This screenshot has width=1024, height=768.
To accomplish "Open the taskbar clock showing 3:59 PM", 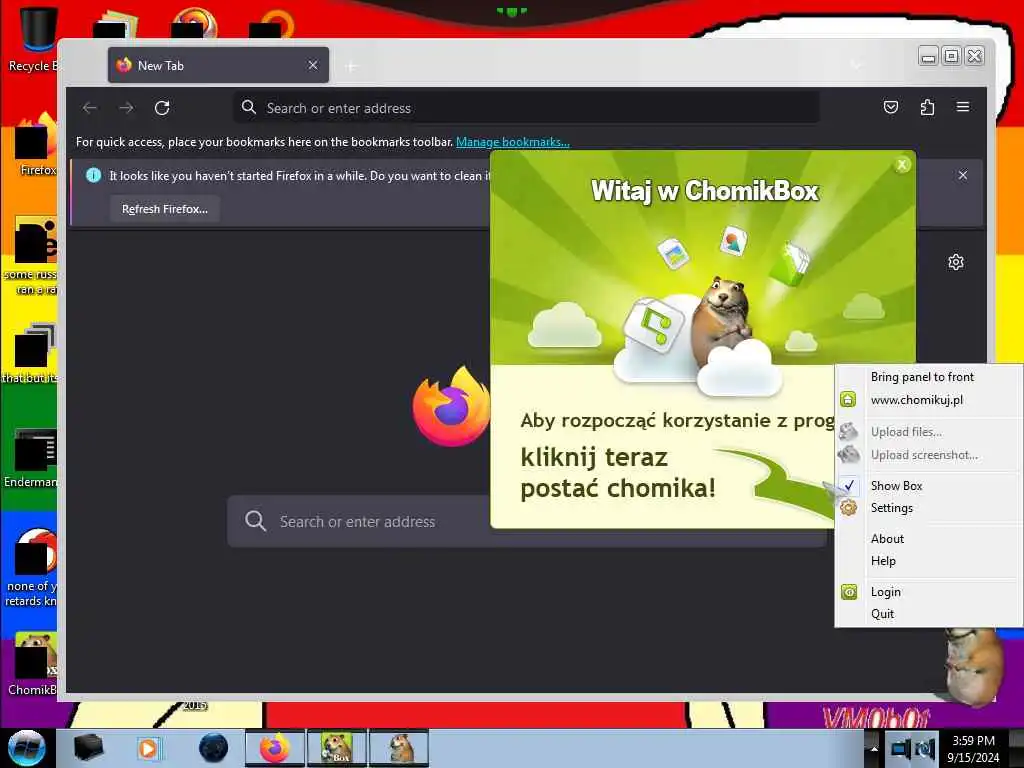I will (x=973, y=748).
